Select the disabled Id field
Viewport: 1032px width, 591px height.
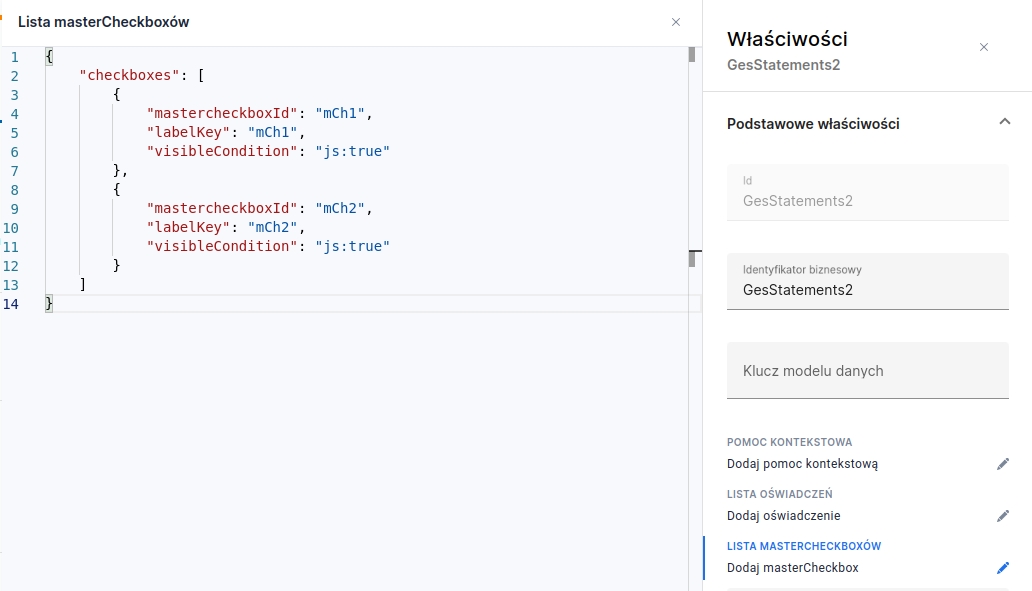click(867, 200)
